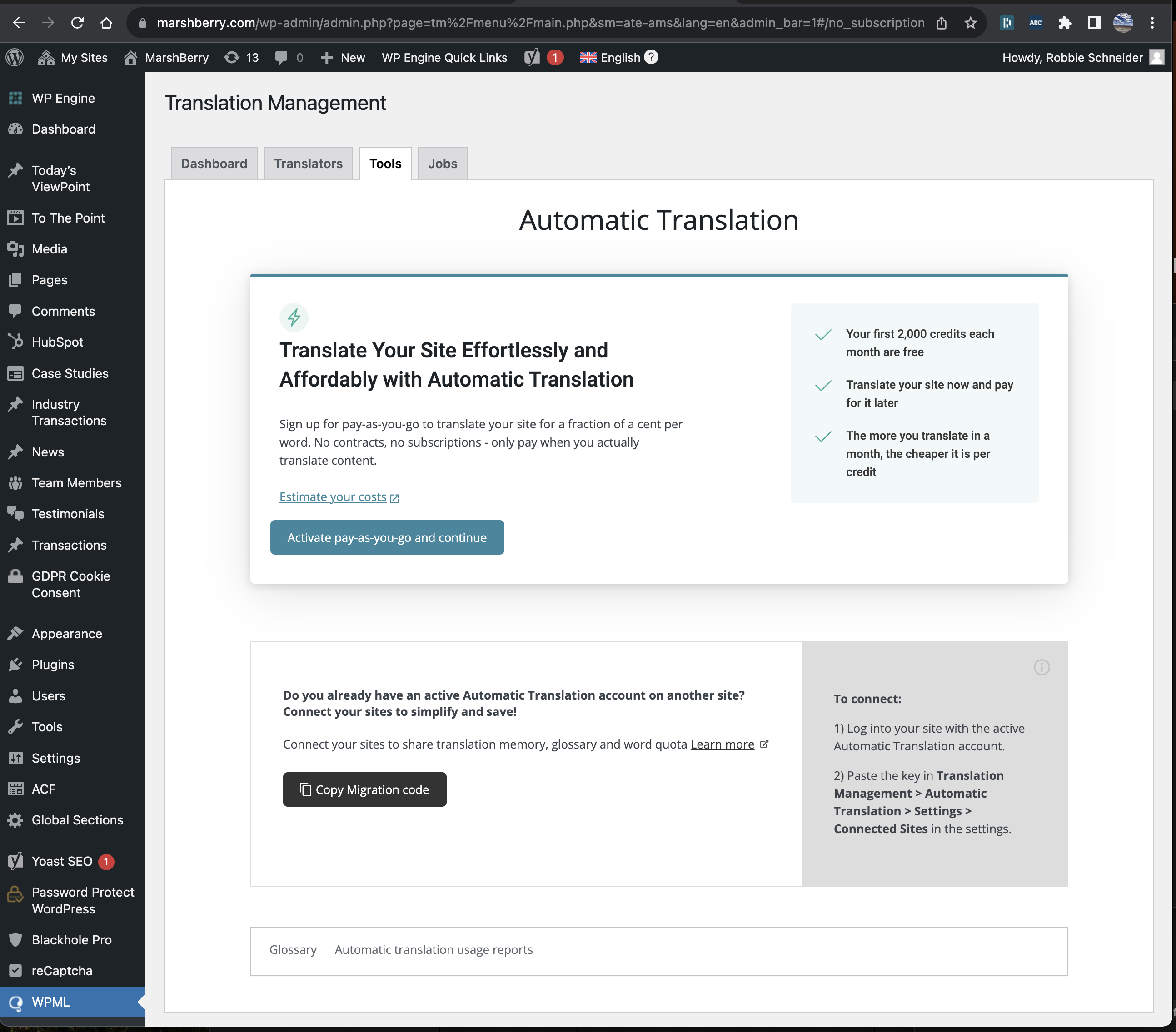Open Automatic translation usage reports
This screenshot has height=1032, width=1176.
point(434,950)
